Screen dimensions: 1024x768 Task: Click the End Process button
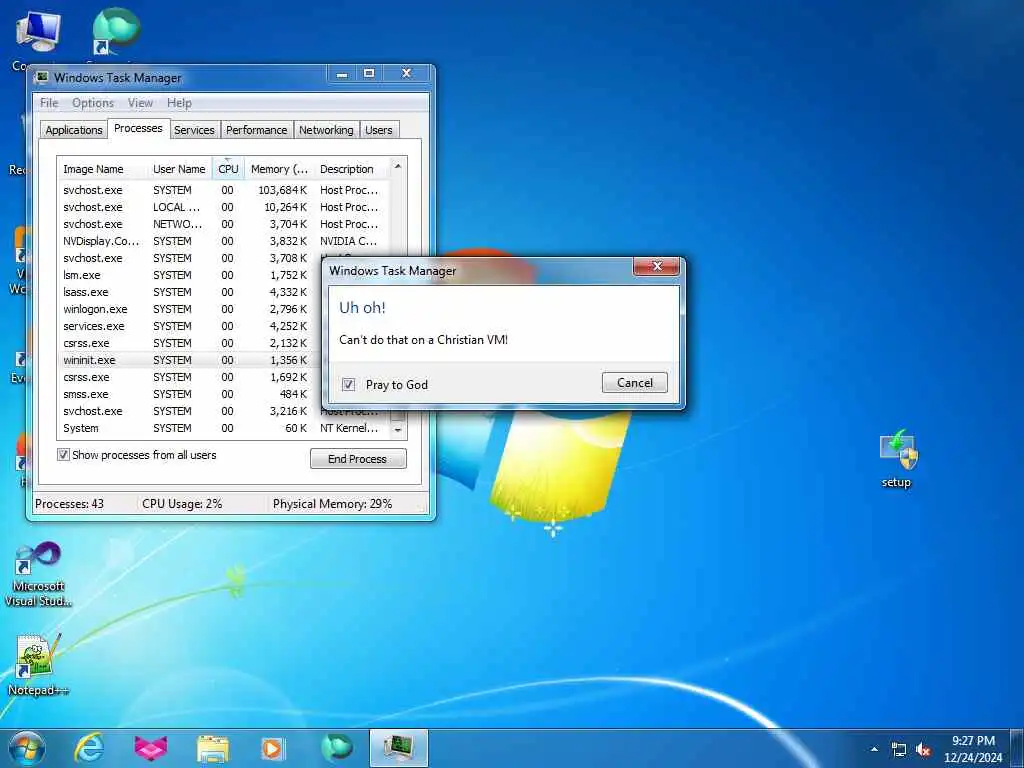(358, 458)
